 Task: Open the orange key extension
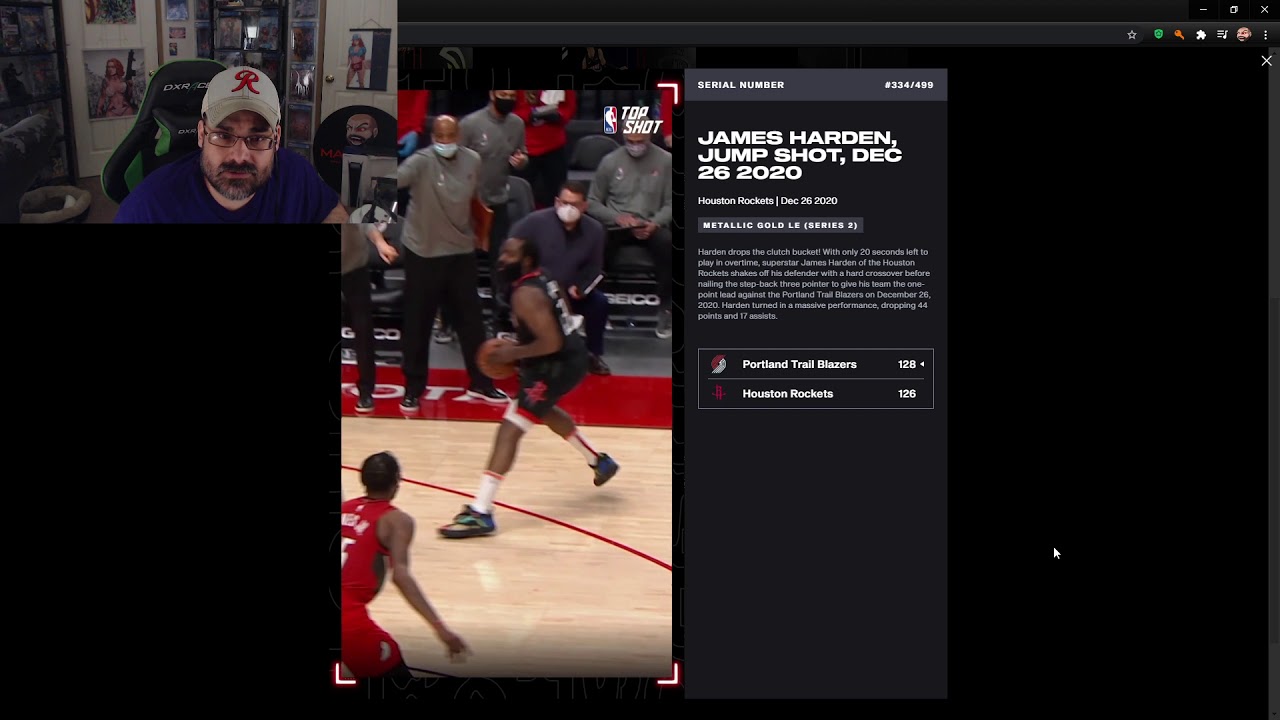[x=1179, y=35]
